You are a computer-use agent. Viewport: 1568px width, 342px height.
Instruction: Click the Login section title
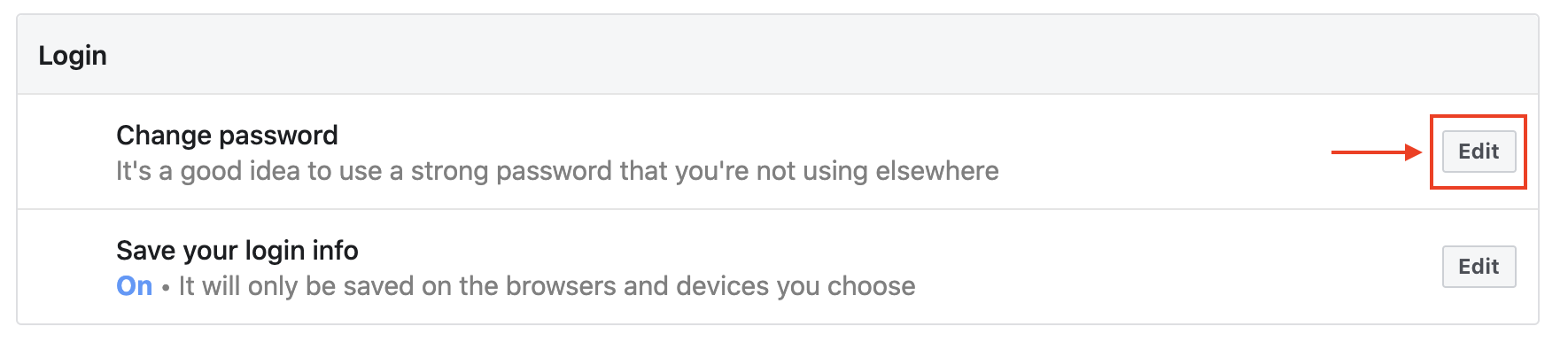[x=73, y=56]
